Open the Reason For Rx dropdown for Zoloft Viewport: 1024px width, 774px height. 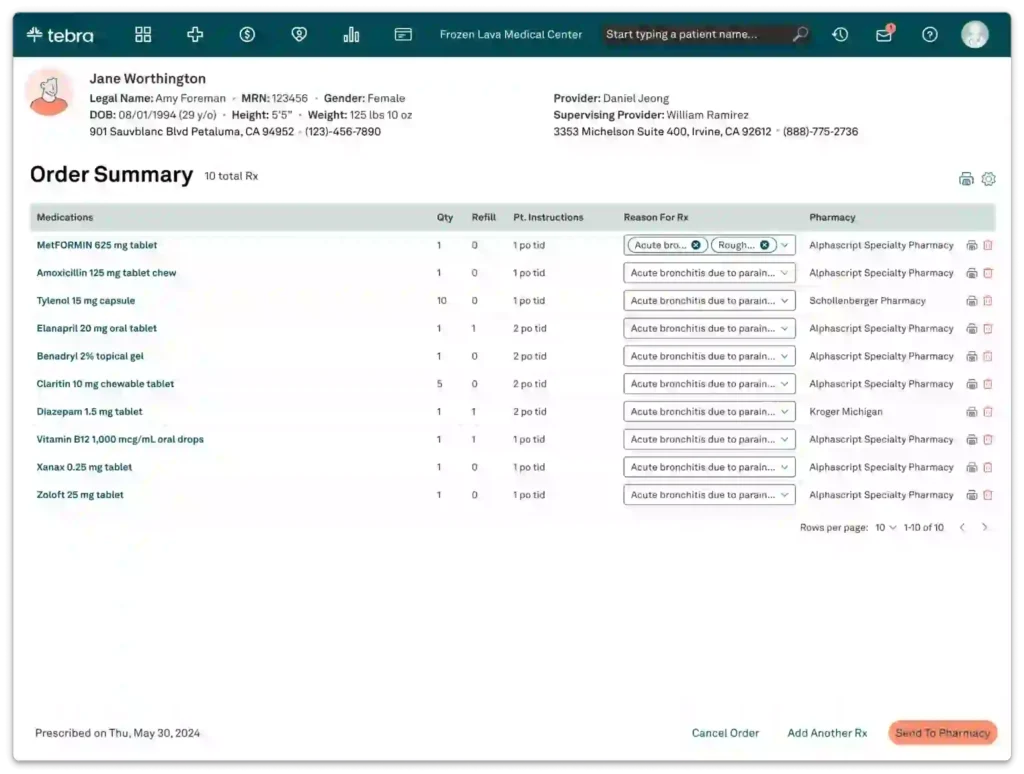(x=782, y=494)
